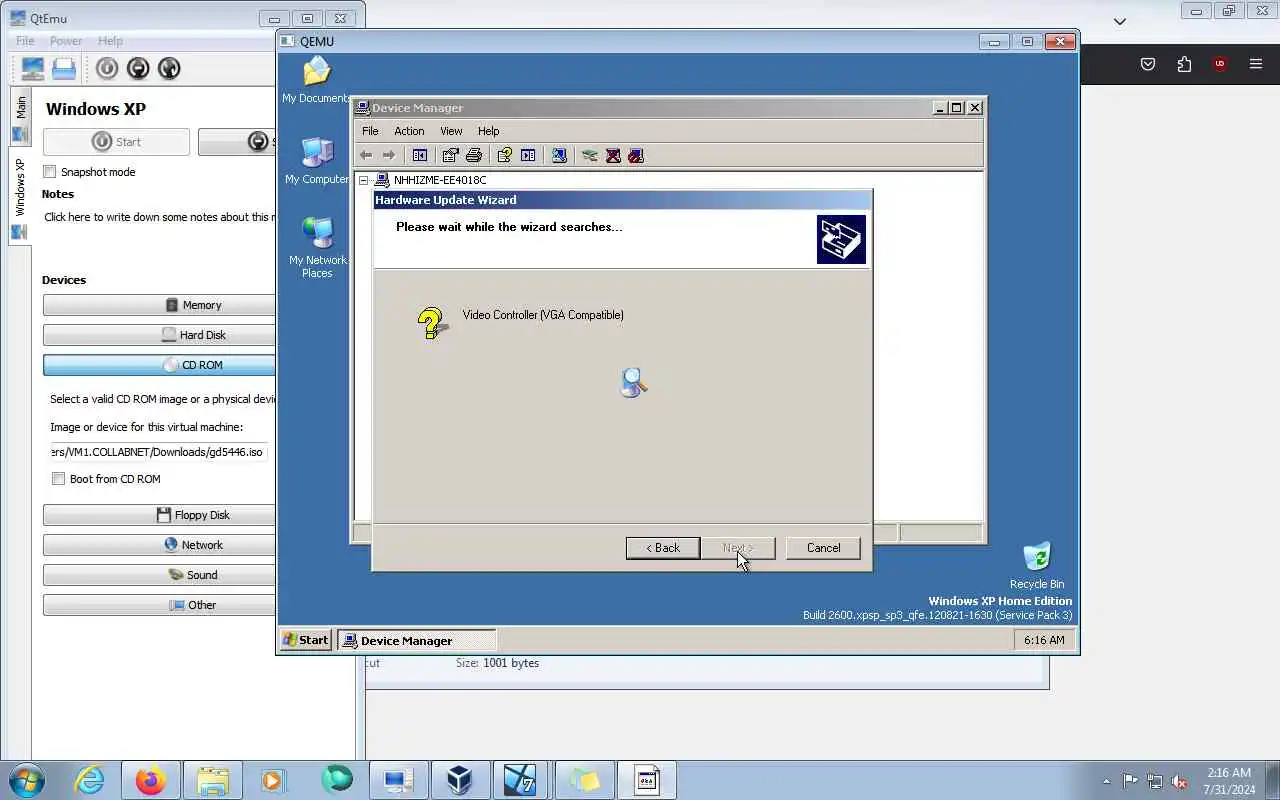This screenshot has width=1280, height=800.
Task: Open Properties icon in Device Manager toolbar
Action: pos(450,155)
